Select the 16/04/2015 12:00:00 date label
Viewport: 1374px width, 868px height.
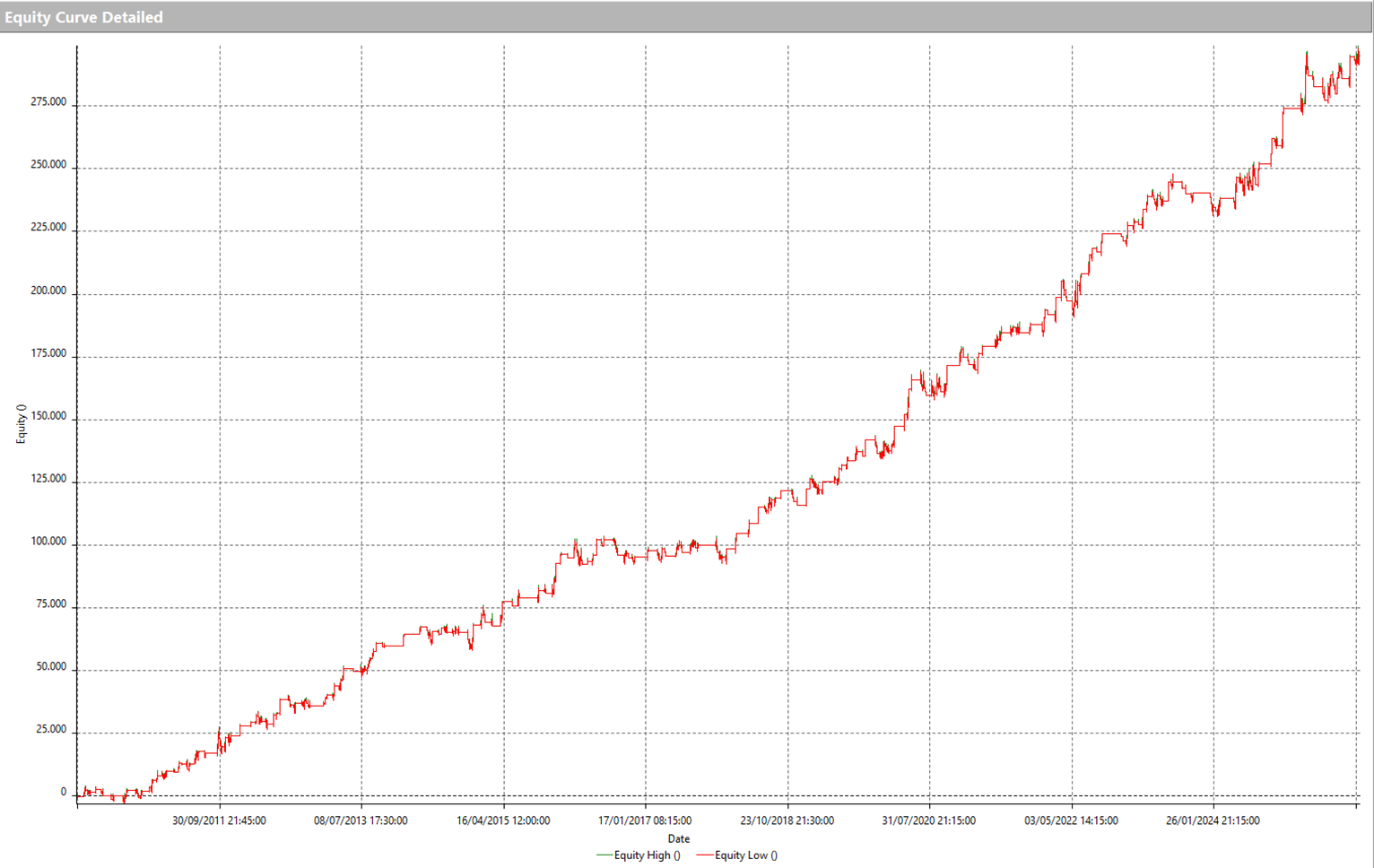(503, 820)
